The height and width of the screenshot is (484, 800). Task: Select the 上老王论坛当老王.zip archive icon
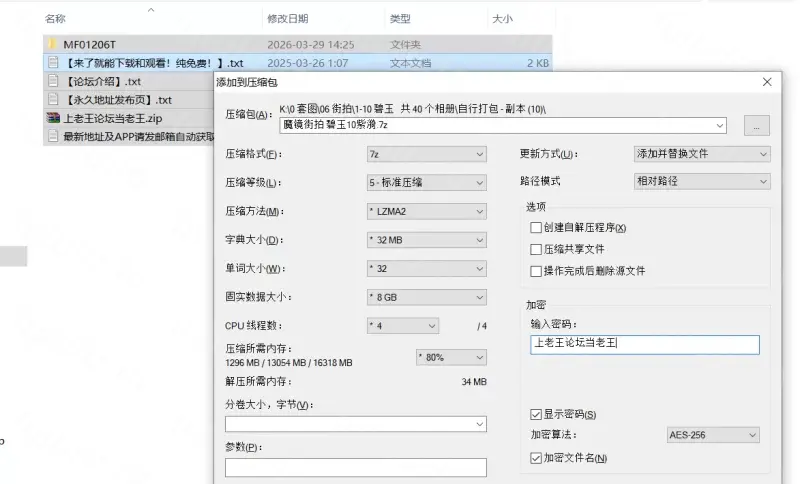click(x=53, y=118)
